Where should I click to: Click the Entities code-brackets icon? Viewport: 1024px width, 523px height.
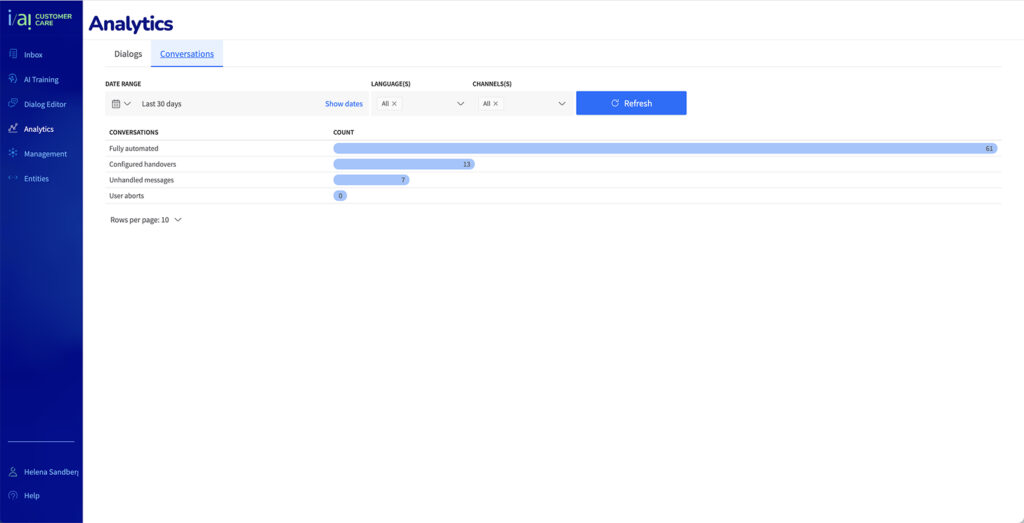(x=13, y=179)
